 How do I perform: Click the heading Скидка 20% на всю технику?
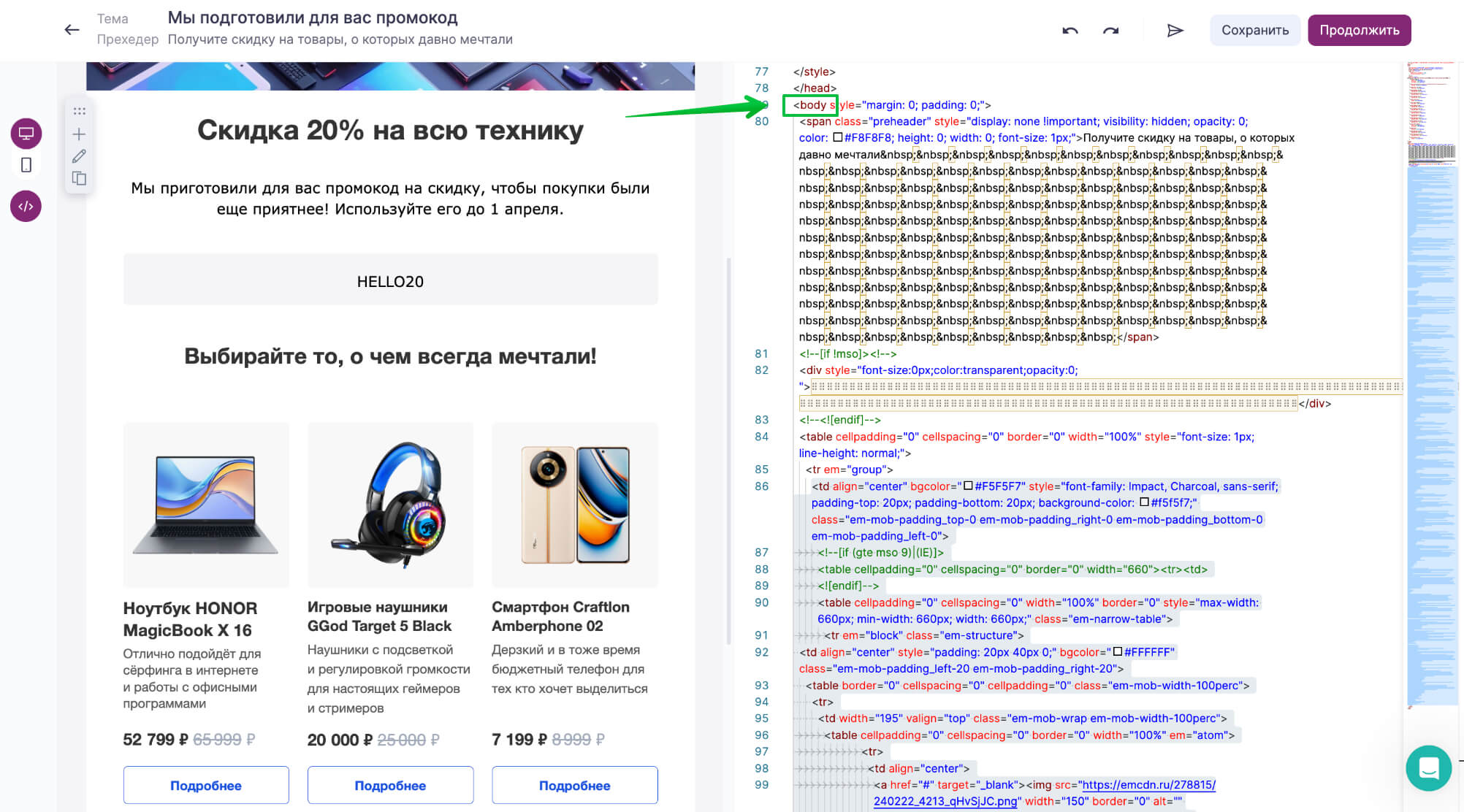(x=390, y=131)
